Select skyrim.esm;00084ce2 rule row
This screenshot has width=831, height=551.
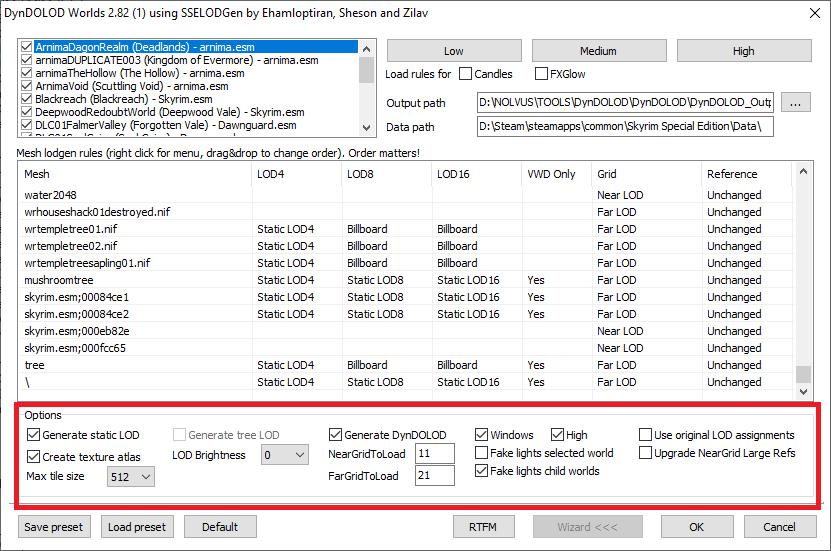(407, 314)
